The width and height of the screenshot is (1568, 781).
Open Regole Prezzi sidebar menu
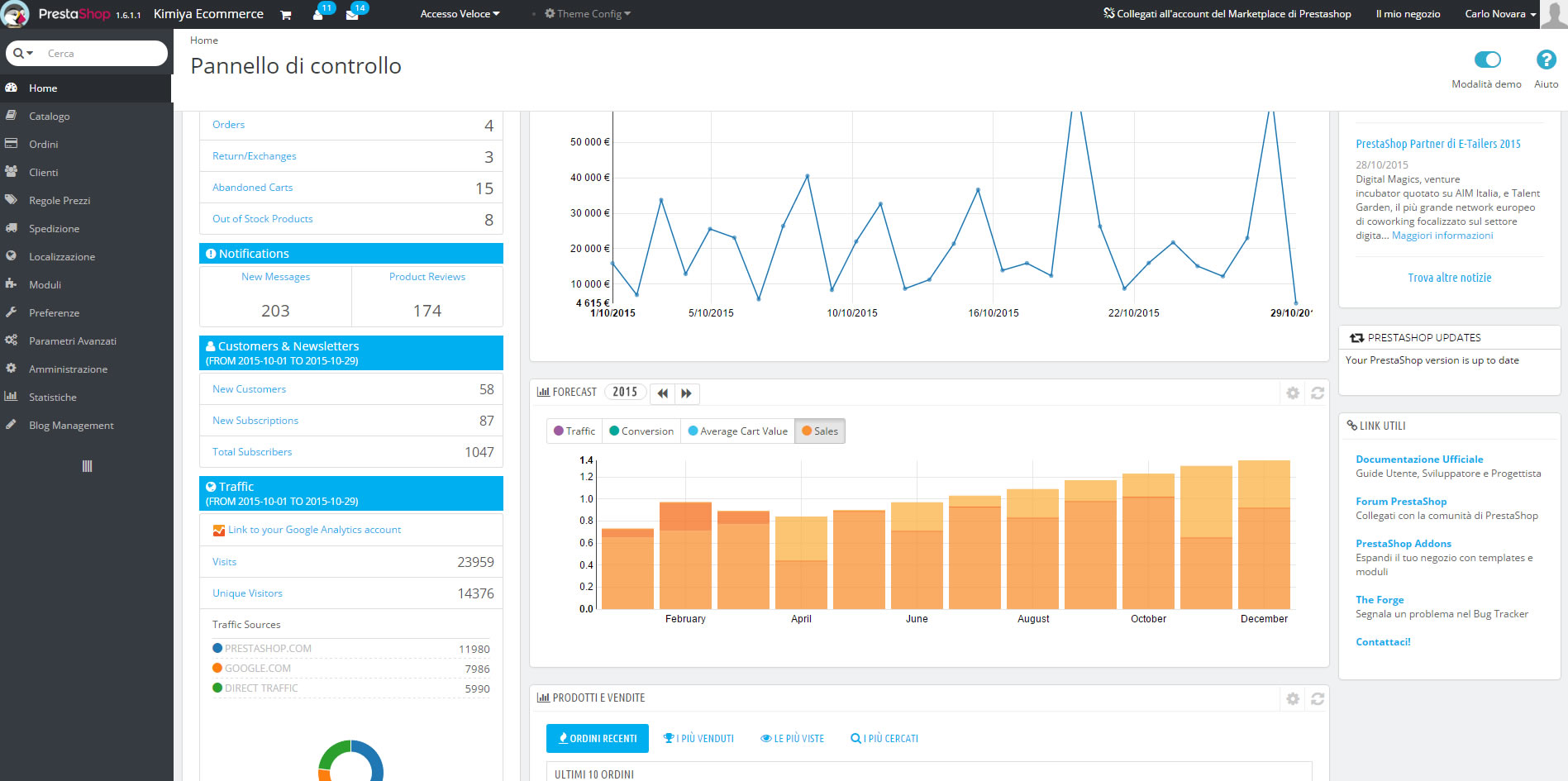point(87,201)
